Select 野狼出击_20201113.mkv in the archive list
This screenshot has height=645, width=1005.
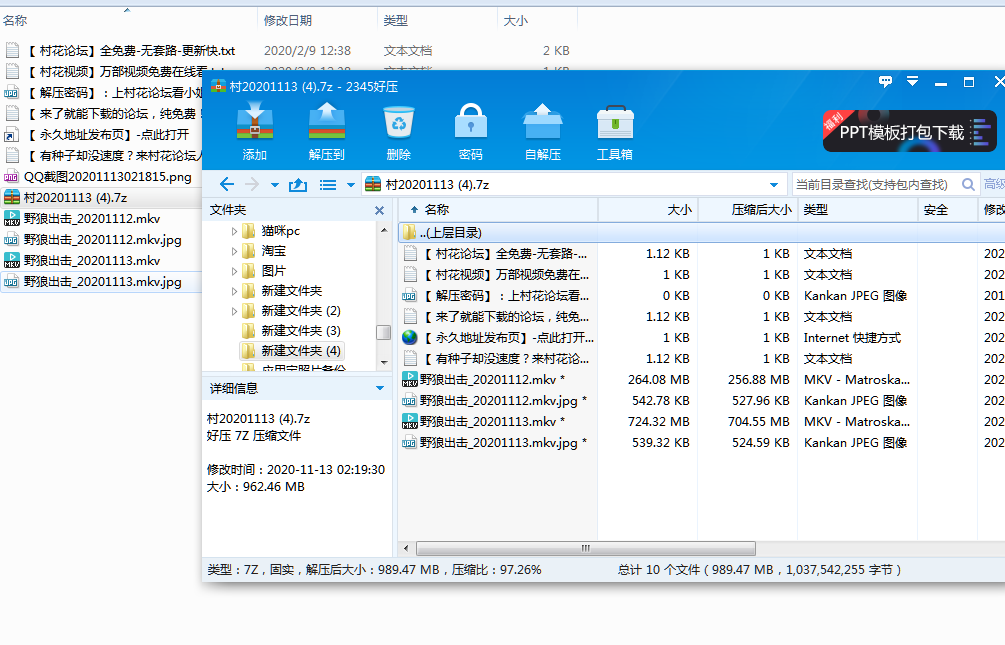[487, 422]
